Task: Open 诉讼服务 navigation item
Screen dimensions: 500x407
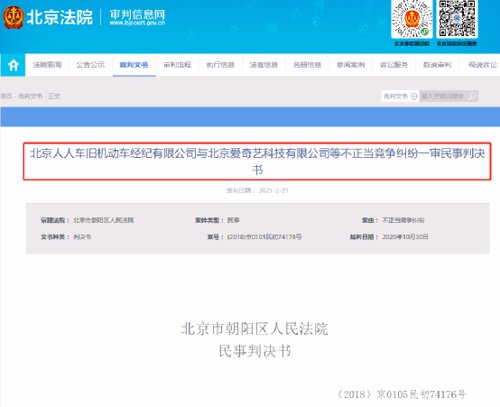Action: tap(394, 65)
